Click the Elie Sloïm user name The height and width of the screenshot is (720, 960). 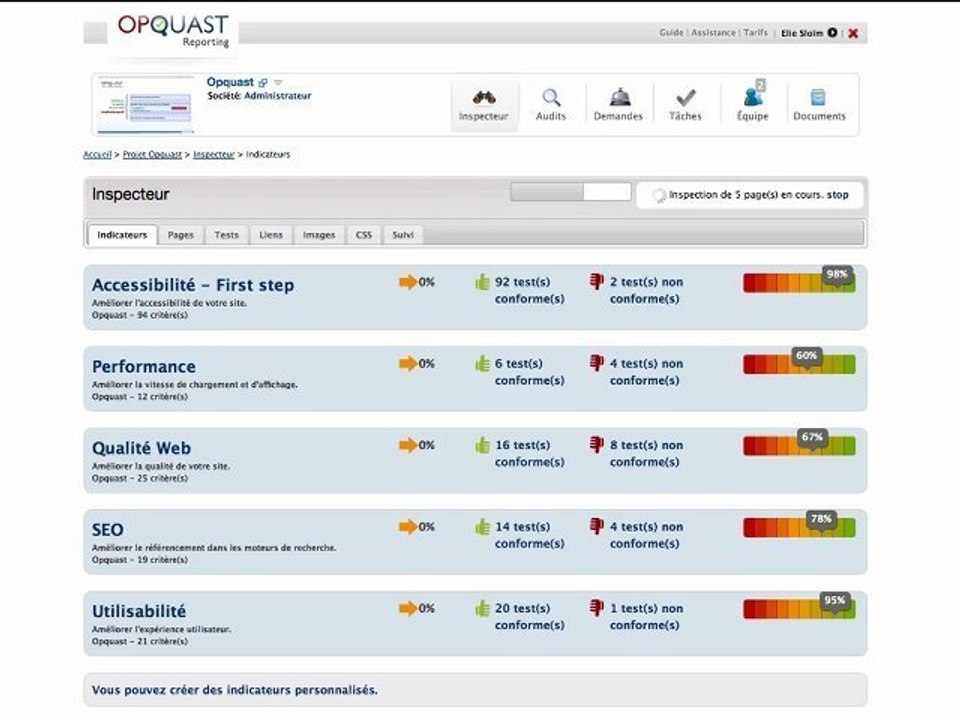[x=802, y=33]
